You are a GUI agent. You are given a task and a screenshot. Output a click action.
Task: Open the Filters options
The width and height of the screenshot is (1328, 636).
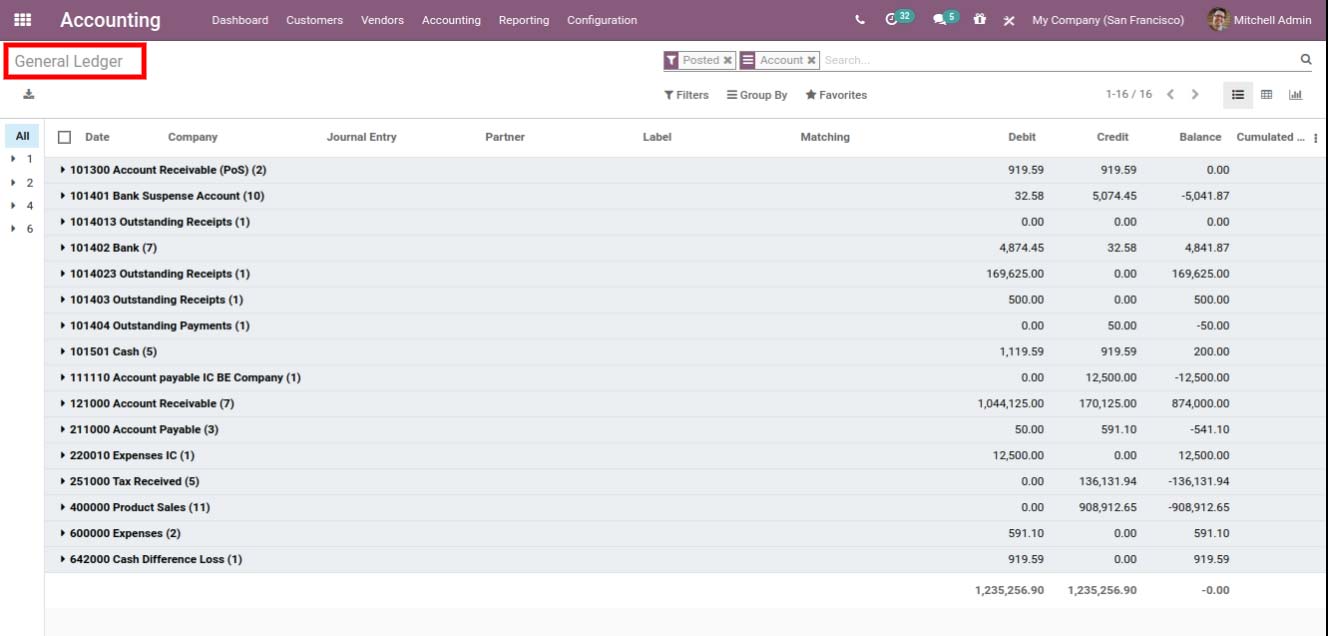(x=686, y=95)
